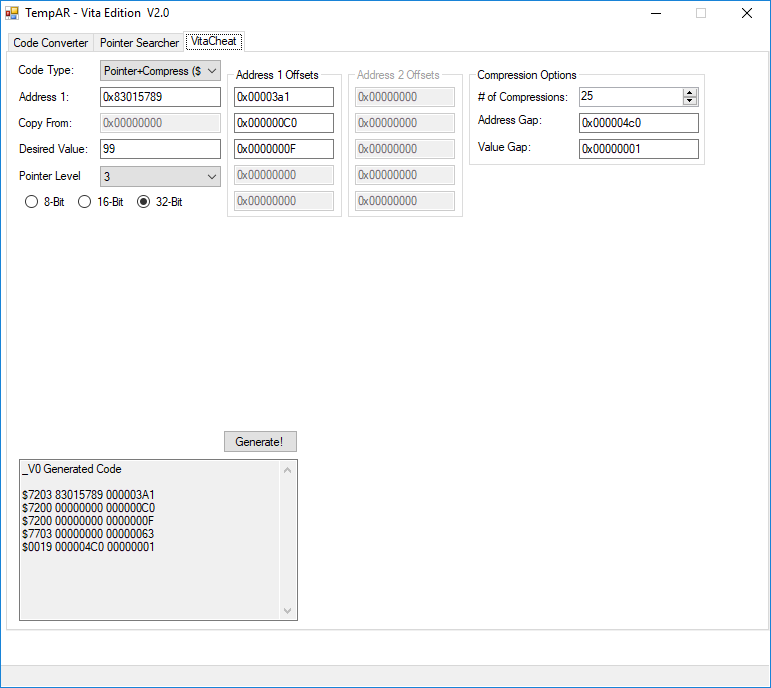This screenshot has height=688, width=771.
Task: Click the Generate! button
Action: pyautogui.click(x=260, y=442)
